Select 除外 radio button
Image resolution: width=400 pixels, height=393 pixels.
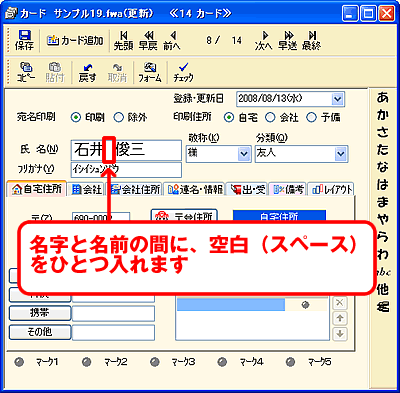point(119,117)
